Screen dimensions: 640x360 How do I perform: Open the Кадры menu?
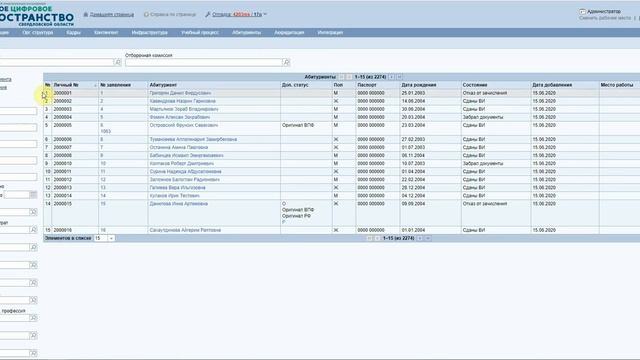click(73, 32)
